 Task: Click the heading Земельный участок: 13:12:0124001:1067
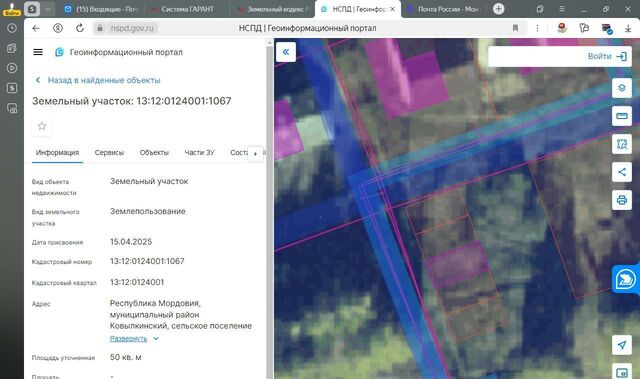tap(132, 101)
